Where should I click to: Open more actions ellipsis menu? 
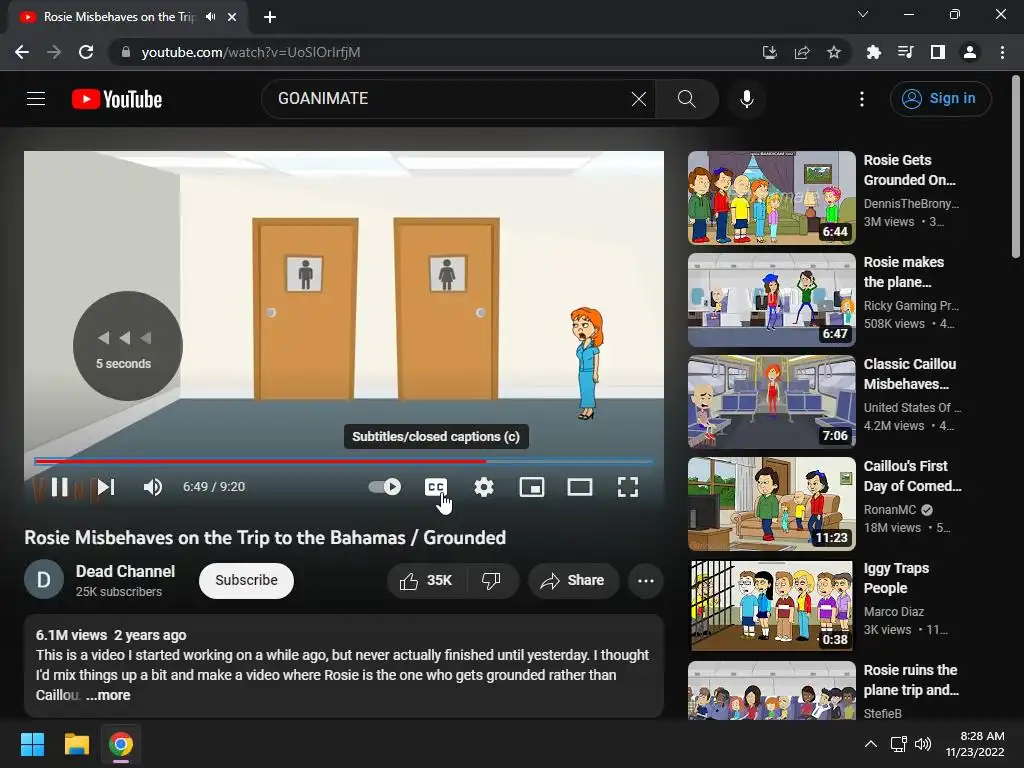click(x=646, y=581)
